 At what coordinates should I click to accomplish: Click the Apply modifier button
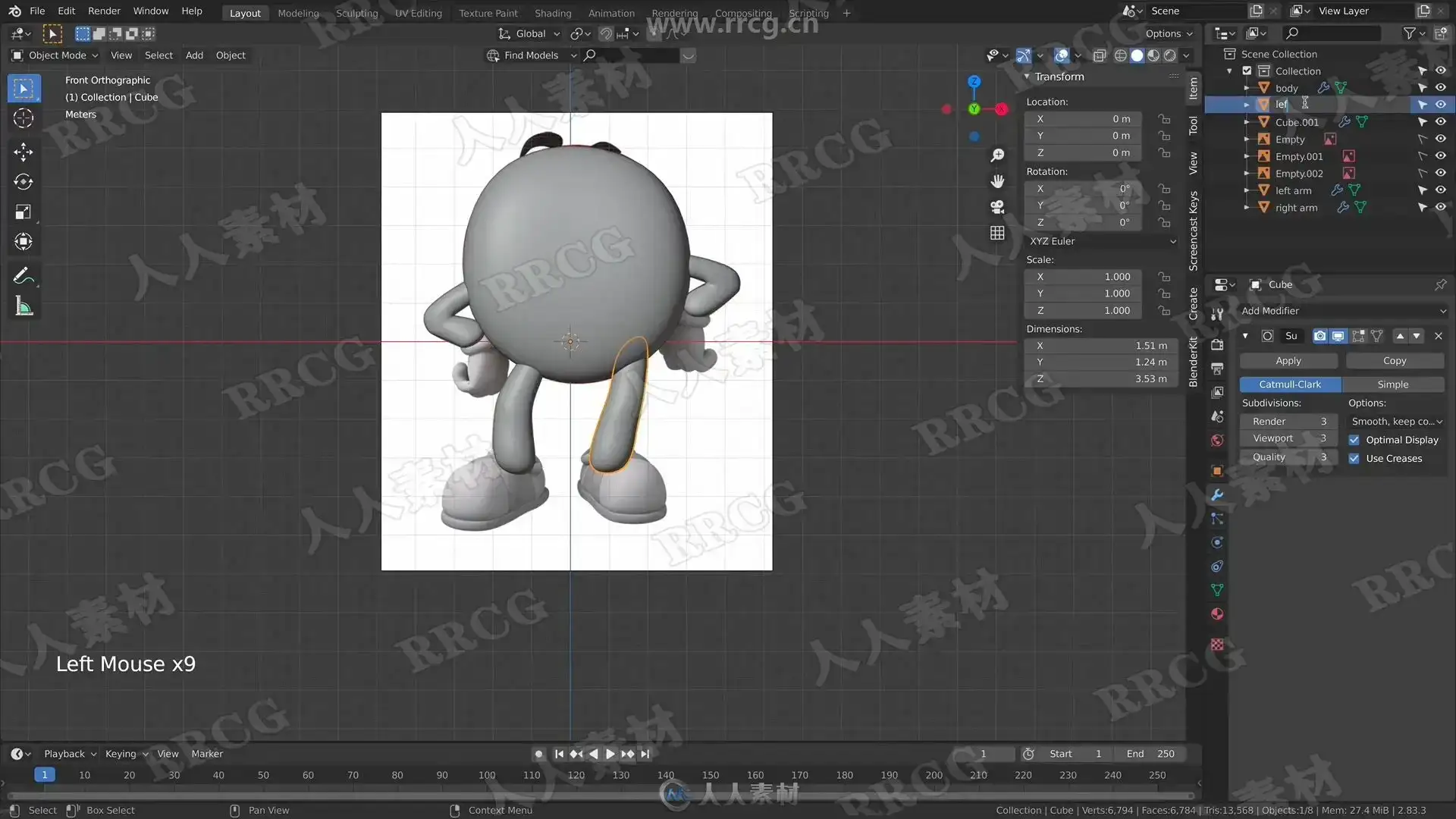(x=1288, y=361)
